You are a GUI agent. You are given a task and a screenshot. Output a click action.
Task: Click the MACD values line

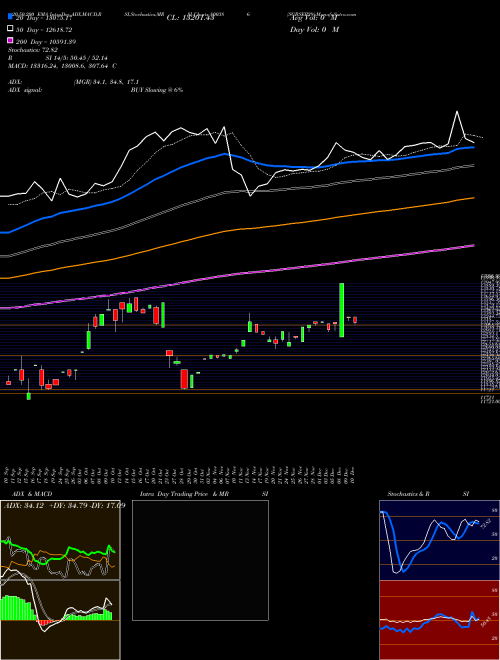click(62, 66)
